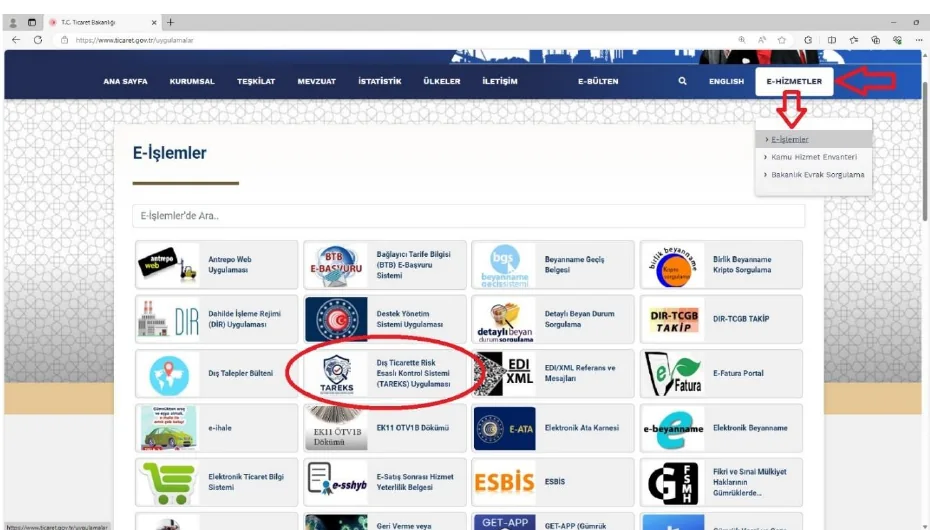Open the e-ihale car image

(x=168, y=428)
